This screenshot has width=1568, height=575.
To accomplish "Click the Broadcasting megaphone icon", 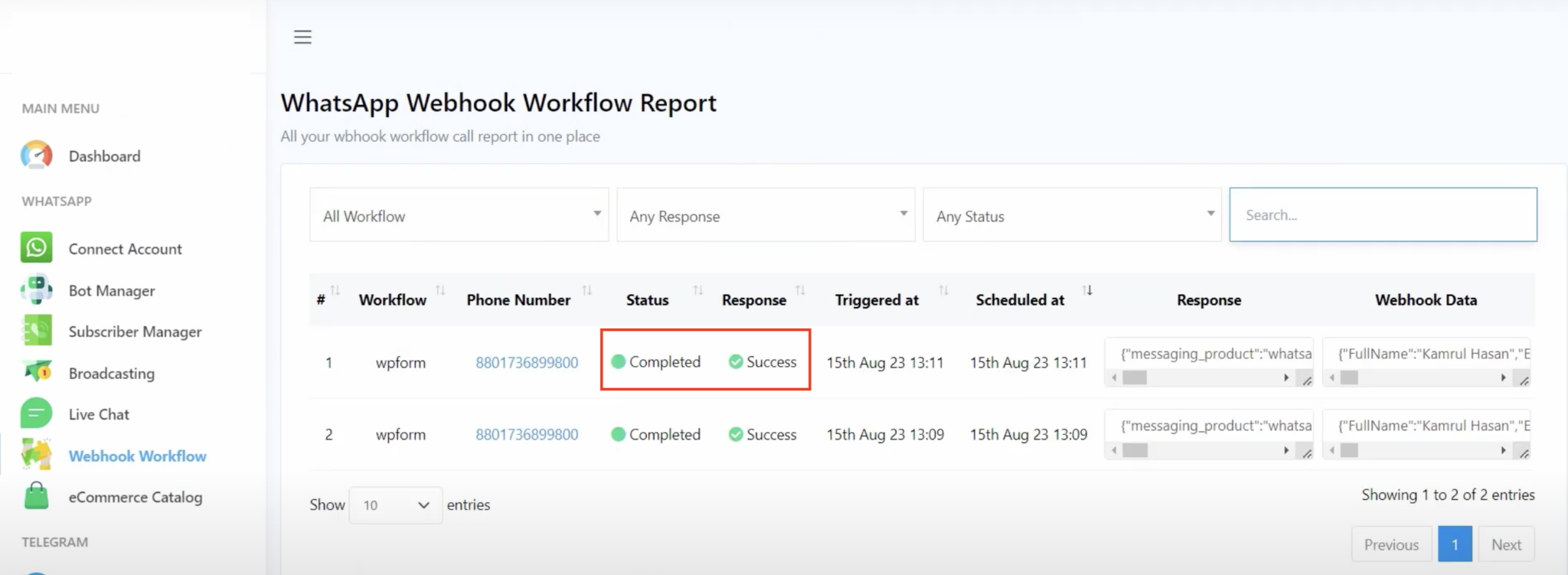I will [x=36, y=372].
